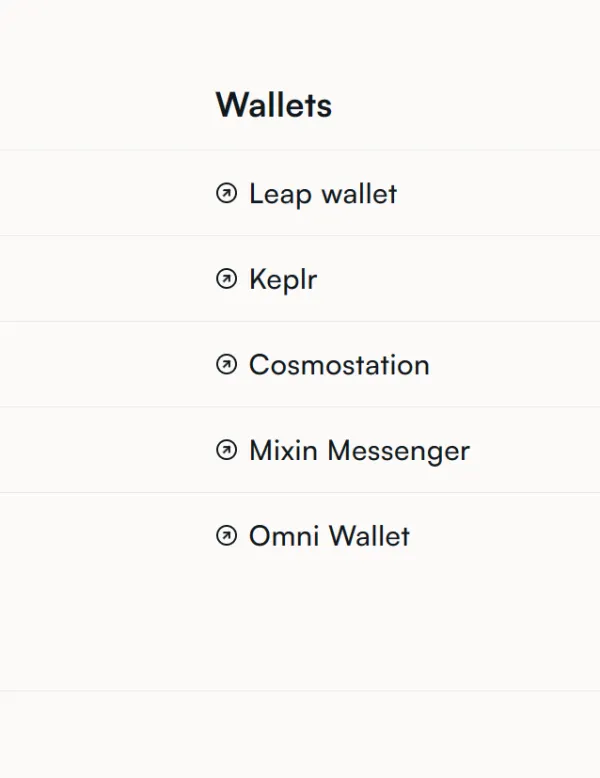Click the arrow icon beside Cosmostation

tap(226, 365)
